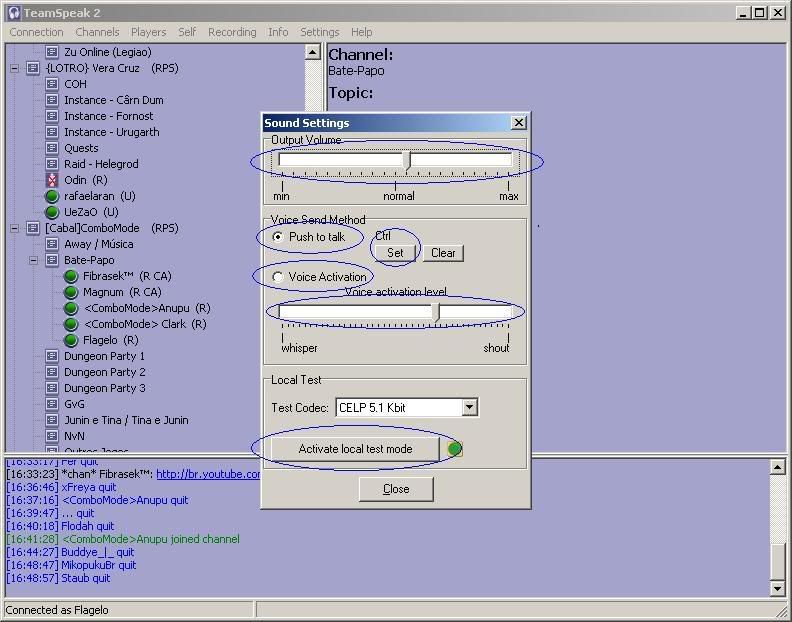This screenshot has width=792, height=622.
Task: Open the Self menu
Action: coord(187,32)
